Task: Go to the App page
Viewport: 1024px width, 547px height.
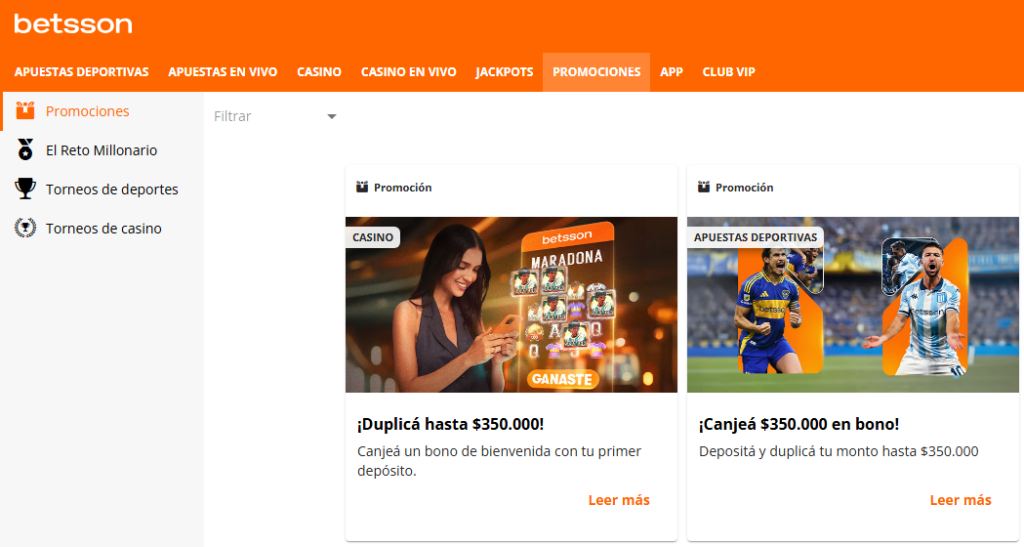Action: pyautogui.click(x=671, y=72)
